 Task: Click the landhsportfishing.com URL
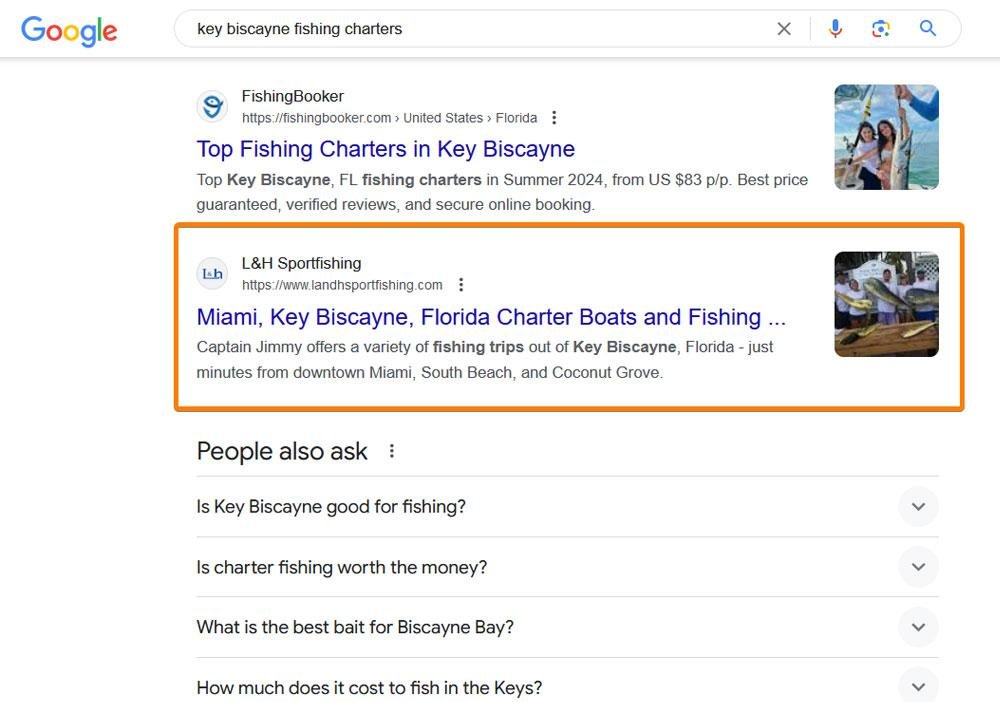tap(342, 285)
